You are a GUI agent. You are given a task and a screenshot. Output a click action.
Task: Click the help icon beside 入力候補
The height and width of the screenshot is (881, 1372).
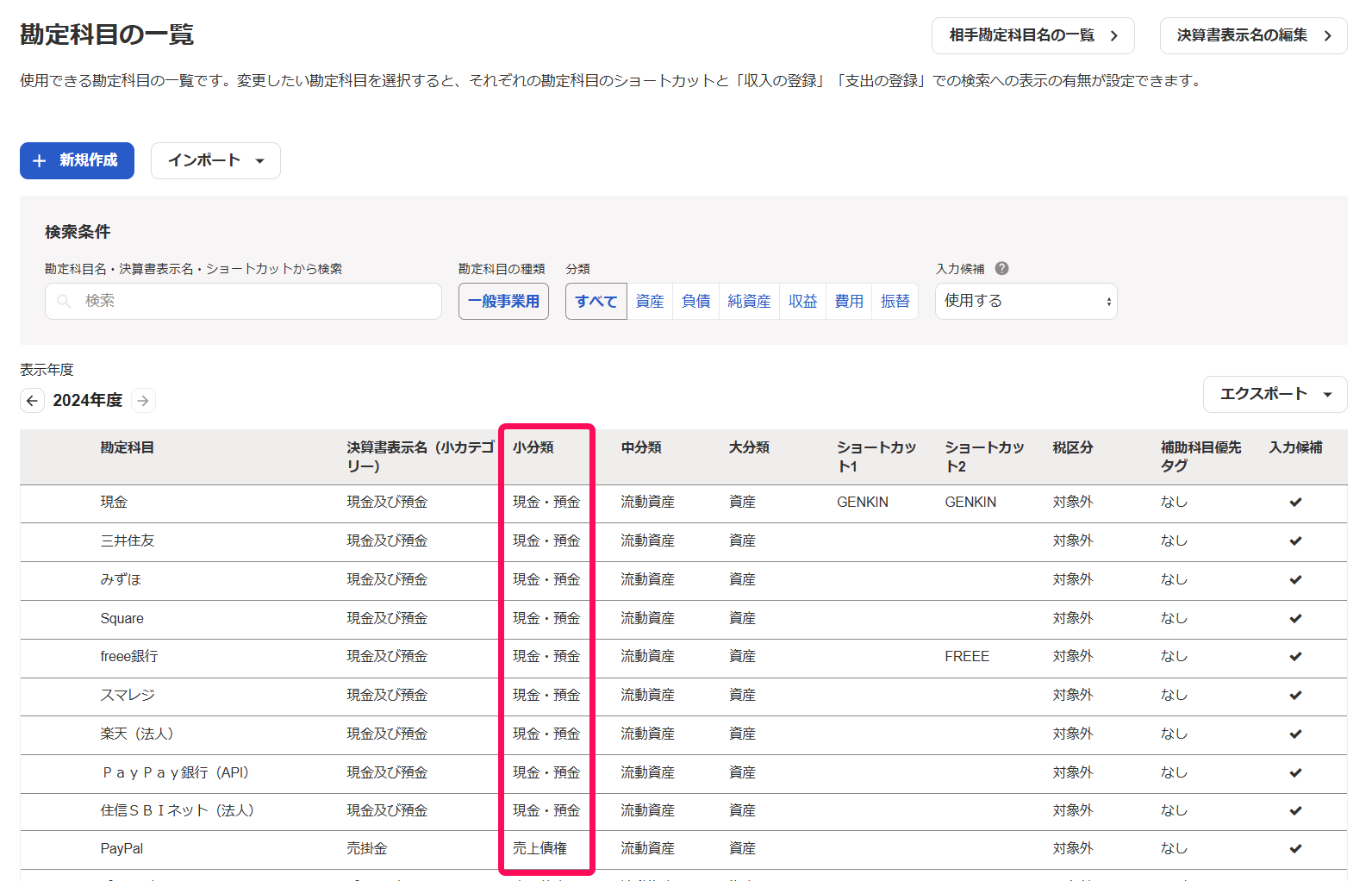point(1001,268)
